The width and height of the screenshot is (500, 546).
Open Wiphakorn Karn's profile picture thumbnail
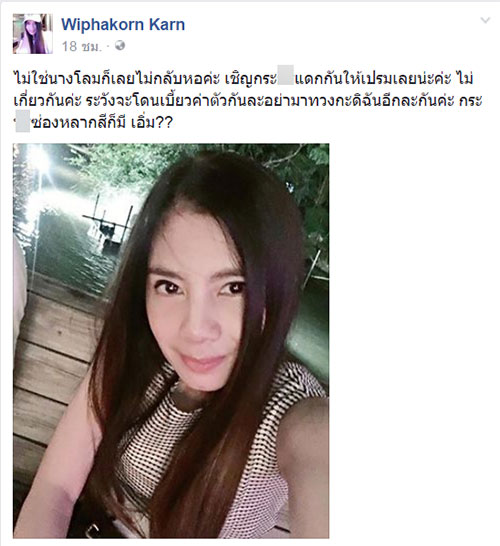pos(33,34)
